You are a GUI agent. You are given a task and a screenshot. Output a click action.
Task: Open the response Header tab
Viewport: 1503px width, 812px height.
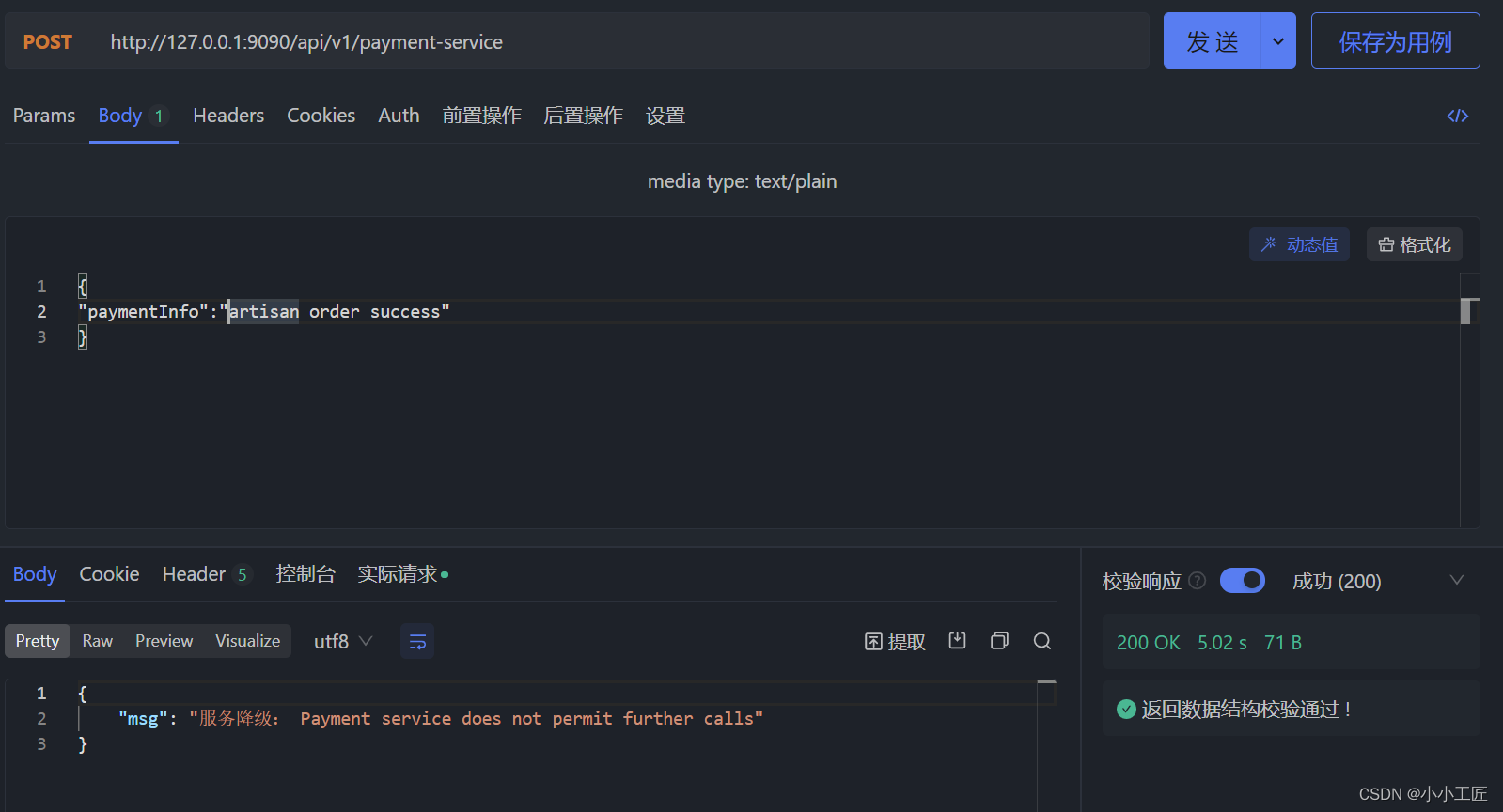pos(207,574)
